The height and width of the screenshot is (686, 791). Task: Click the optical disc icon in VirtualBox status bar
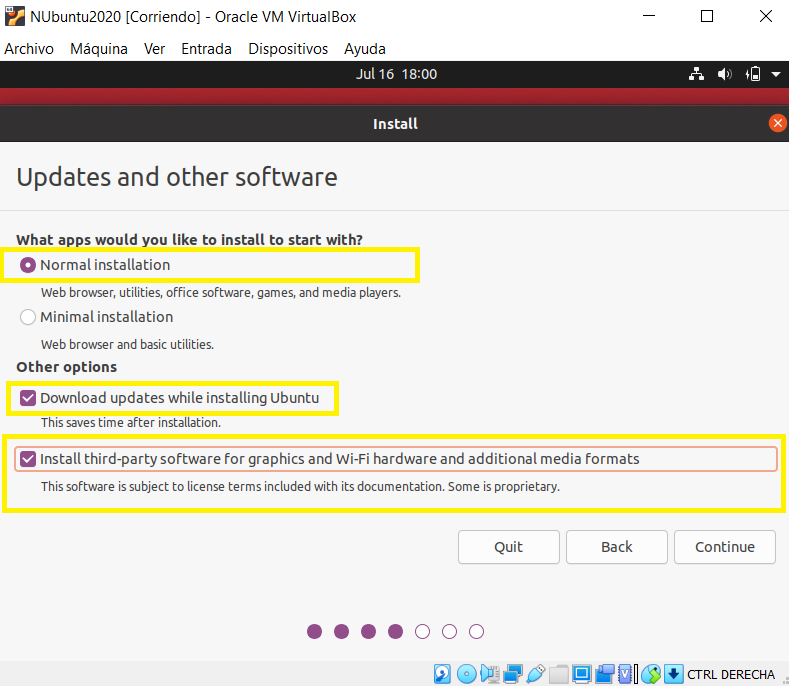coord(467,674)
